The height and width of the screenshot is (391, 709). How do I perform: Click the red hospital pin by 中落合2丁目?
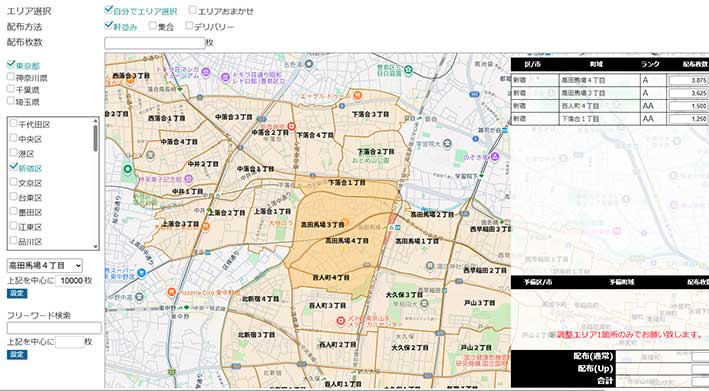[291, 126]
